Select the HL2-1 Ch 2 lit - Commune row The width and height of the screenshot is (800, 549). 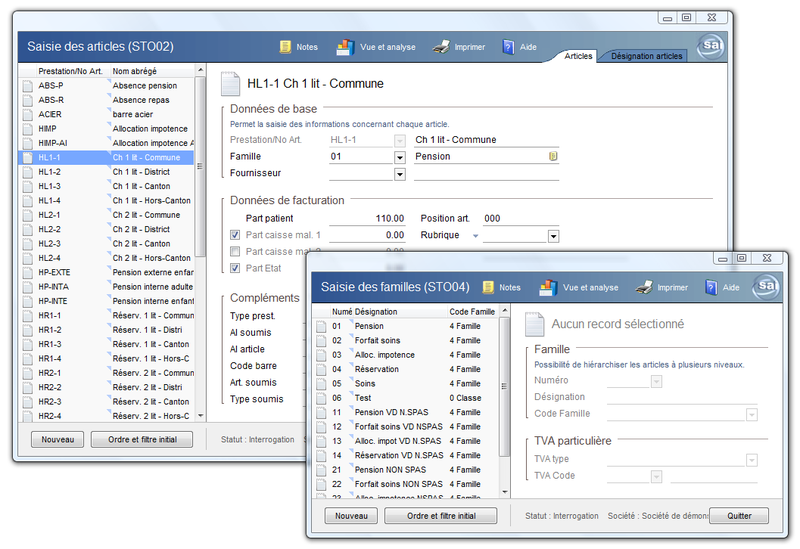(110, 215)
